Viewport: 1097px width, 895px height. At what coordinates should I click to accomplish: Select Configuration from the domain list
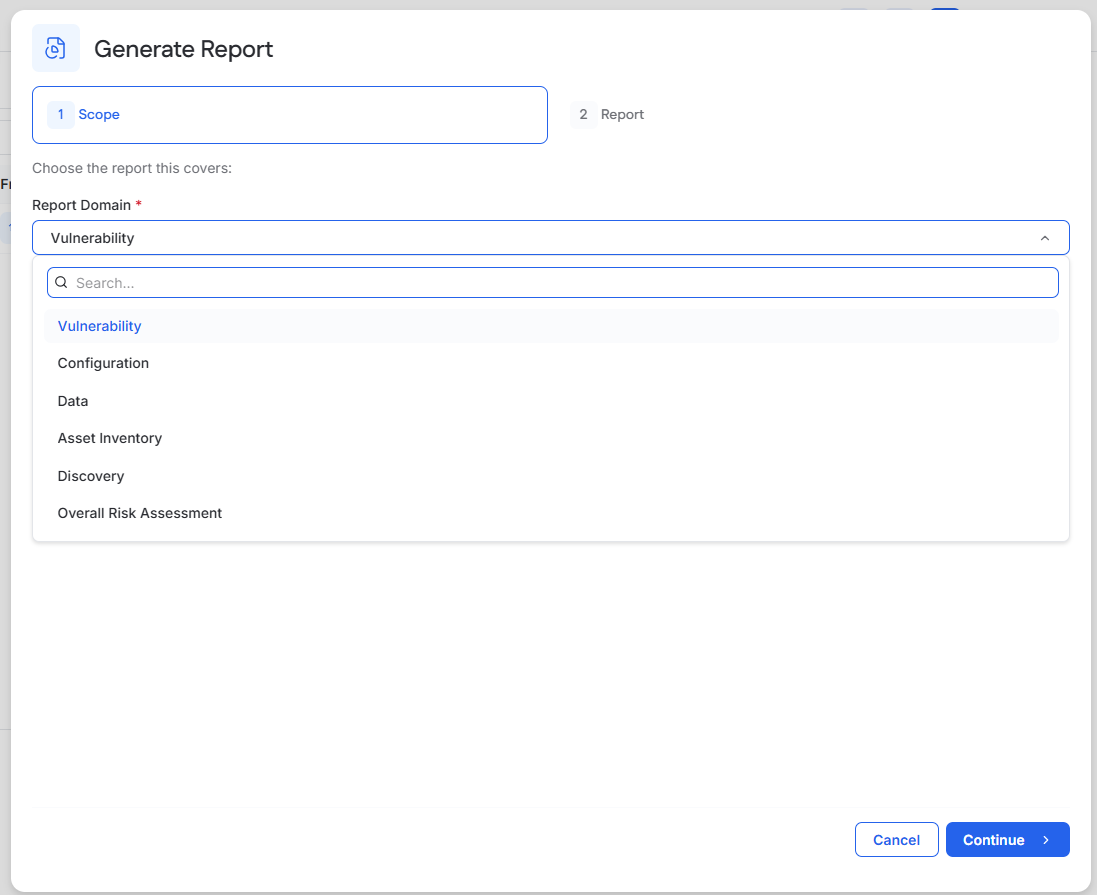551,363
